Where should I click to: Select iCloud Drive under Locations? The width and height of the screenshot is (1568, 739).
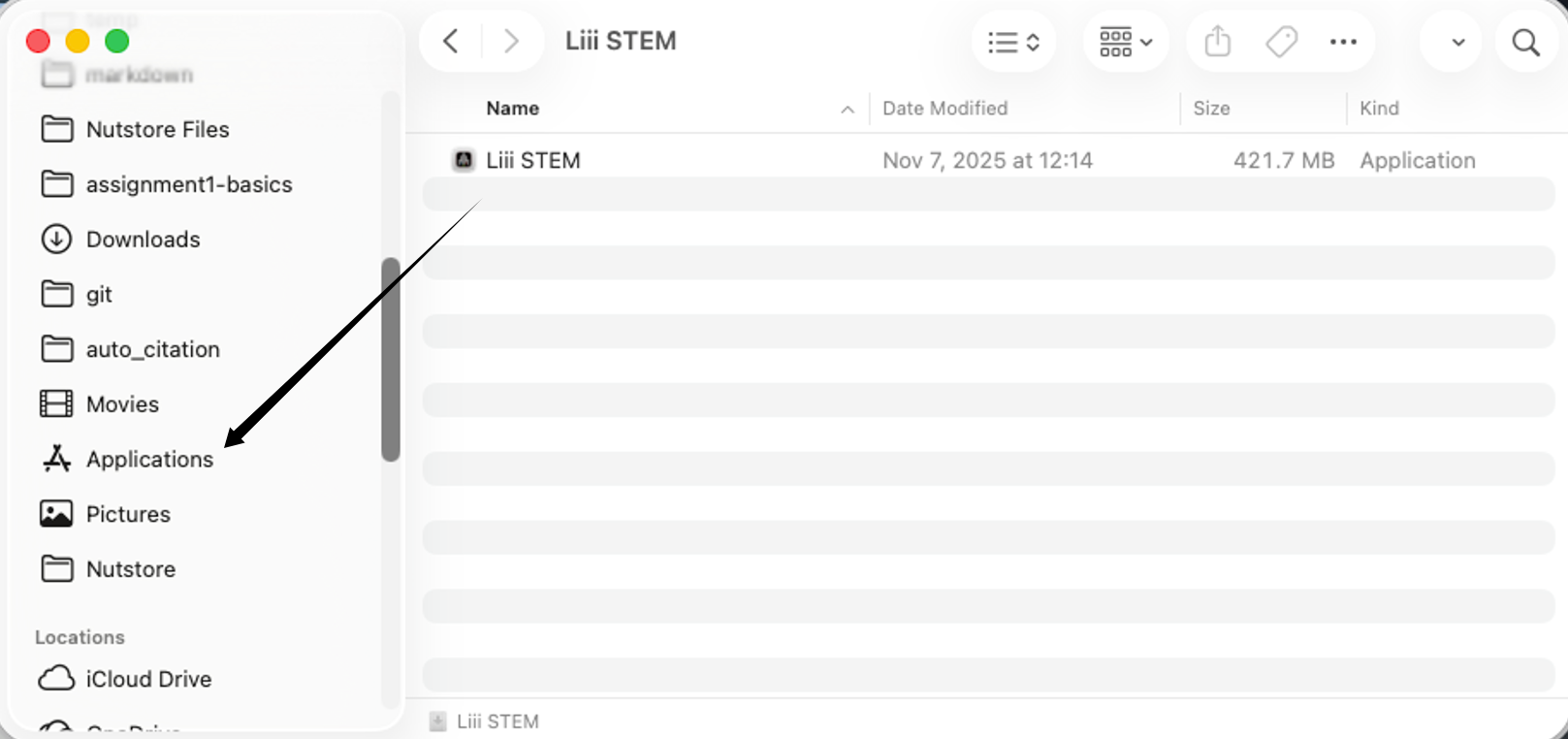click(147, 679)
